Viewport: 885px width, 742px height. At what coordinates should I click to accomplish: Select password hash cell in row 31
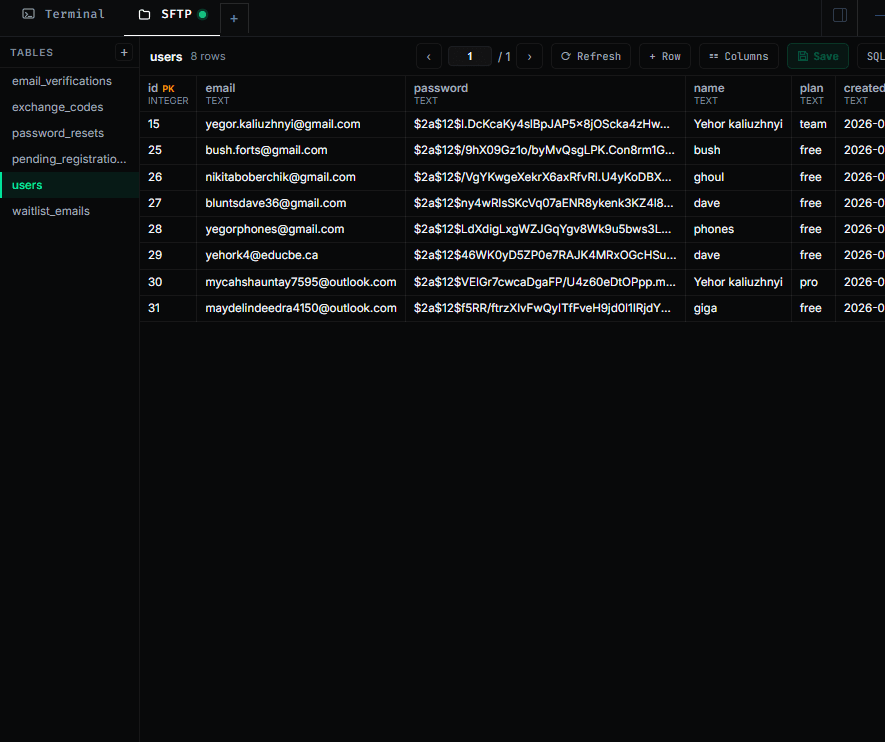(545, 308)
